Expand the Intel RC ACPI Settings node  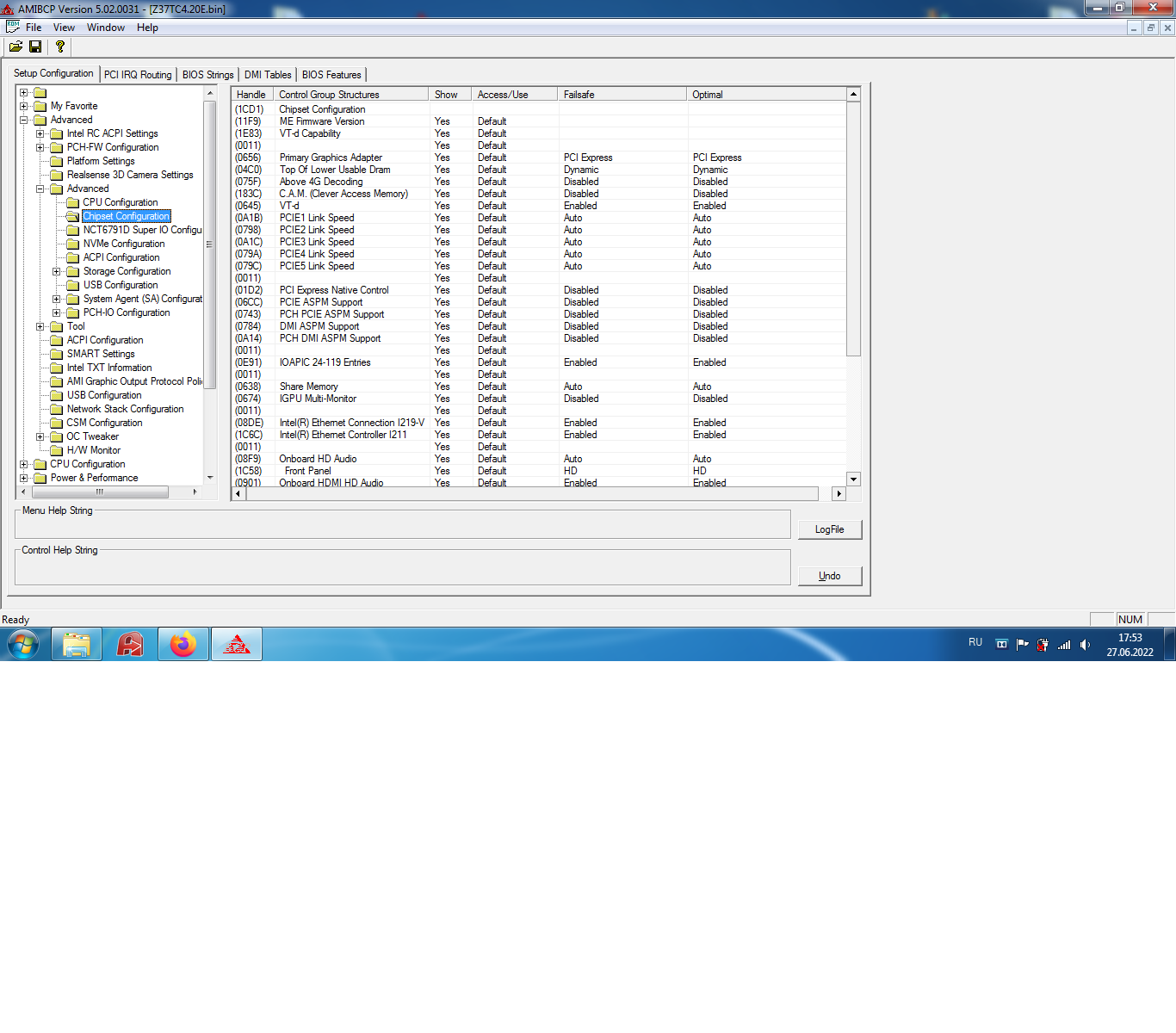point(40,133)
